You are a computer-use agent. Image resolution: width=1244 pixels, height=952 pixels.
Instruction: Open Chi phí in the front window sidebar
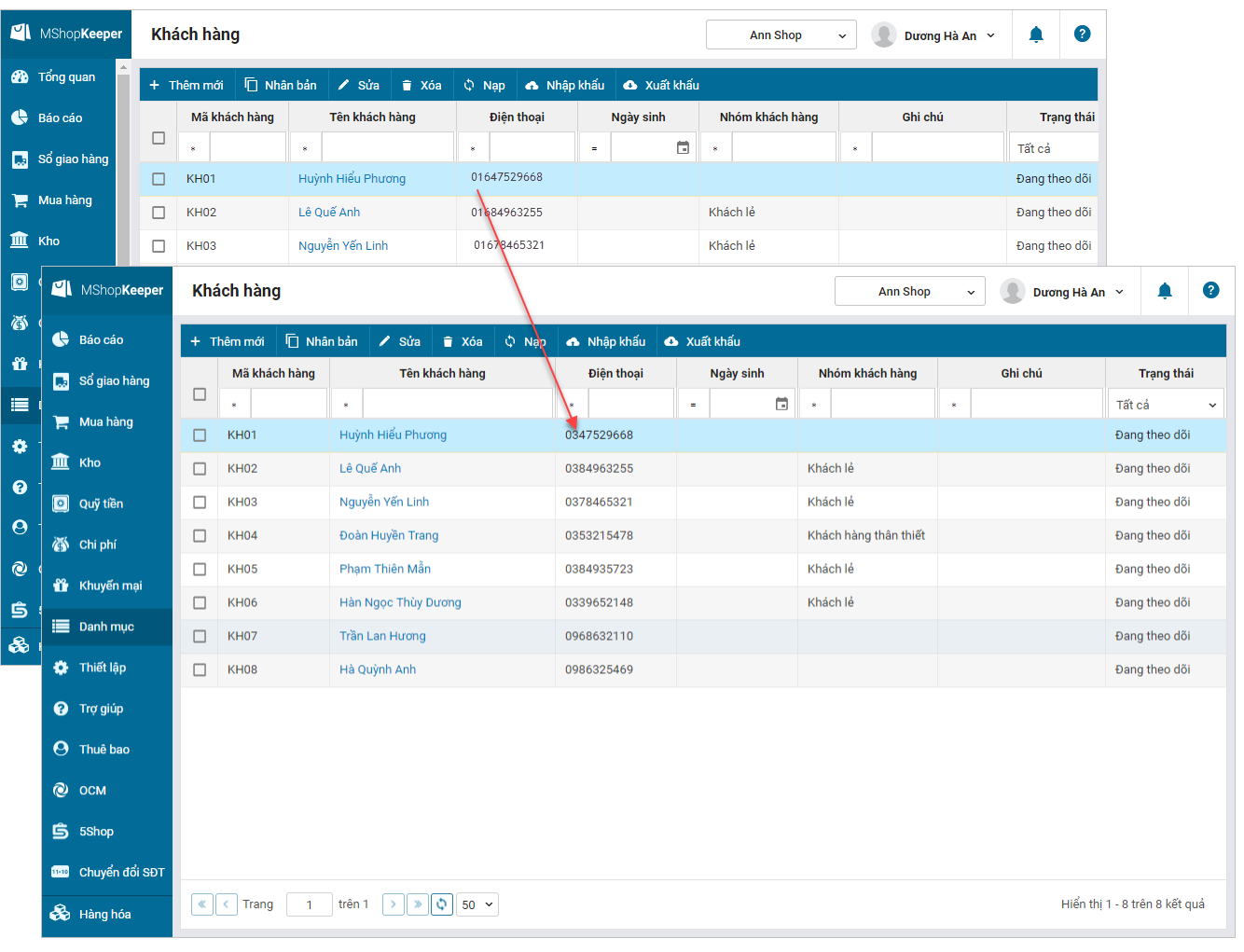click(107, 545)
